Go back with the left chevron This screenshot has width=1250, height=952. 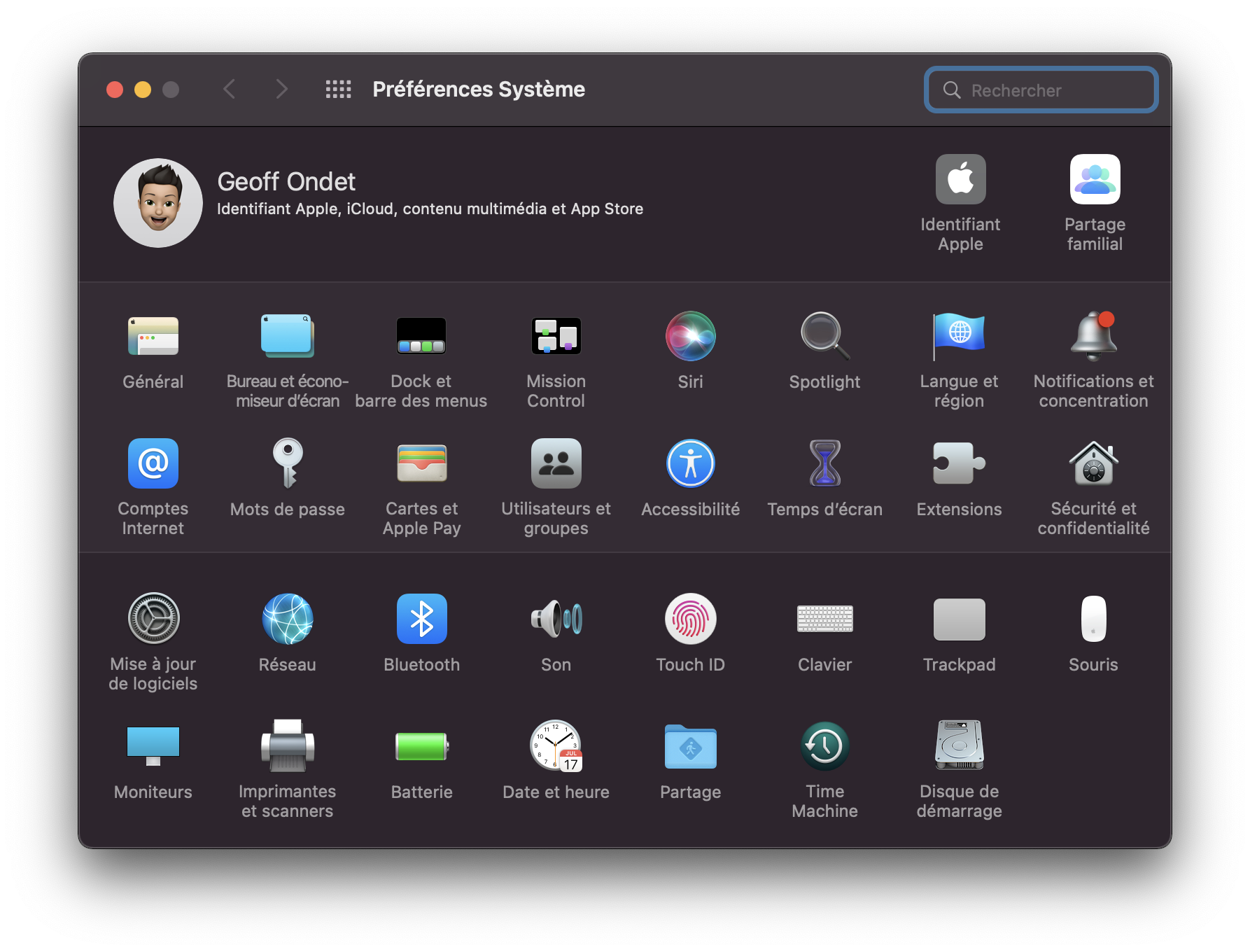click(x=229, y=89)
